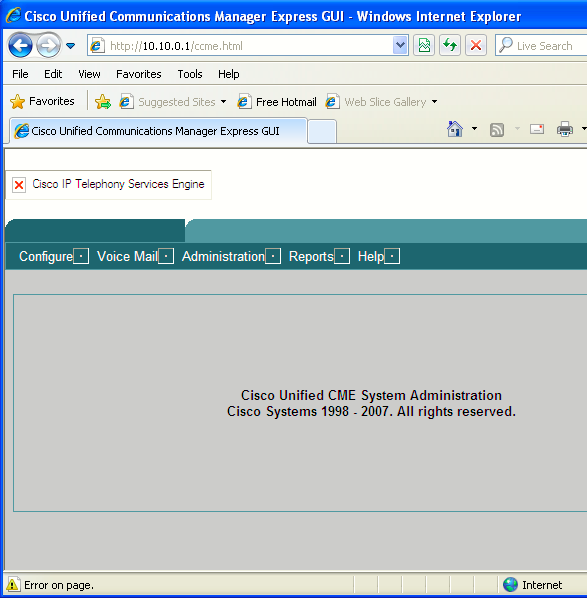Open the View menu
The width and height of the screenshot is (587, 598).
[x=89, y=74]
